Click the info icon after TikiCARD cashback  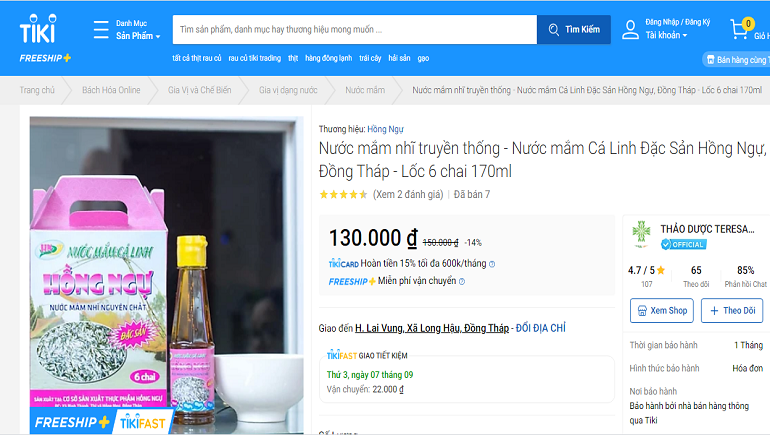(x=492, y=264)
